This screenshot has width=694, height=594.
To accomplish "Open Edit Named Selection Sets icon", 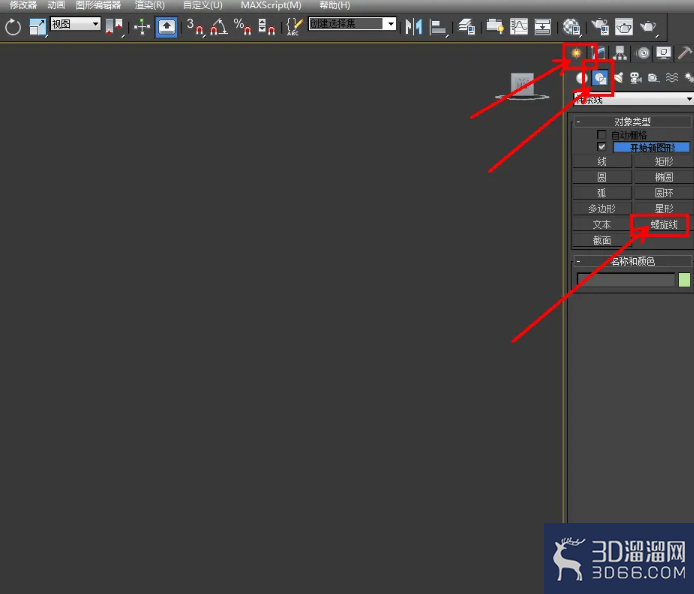I will 294,27.
